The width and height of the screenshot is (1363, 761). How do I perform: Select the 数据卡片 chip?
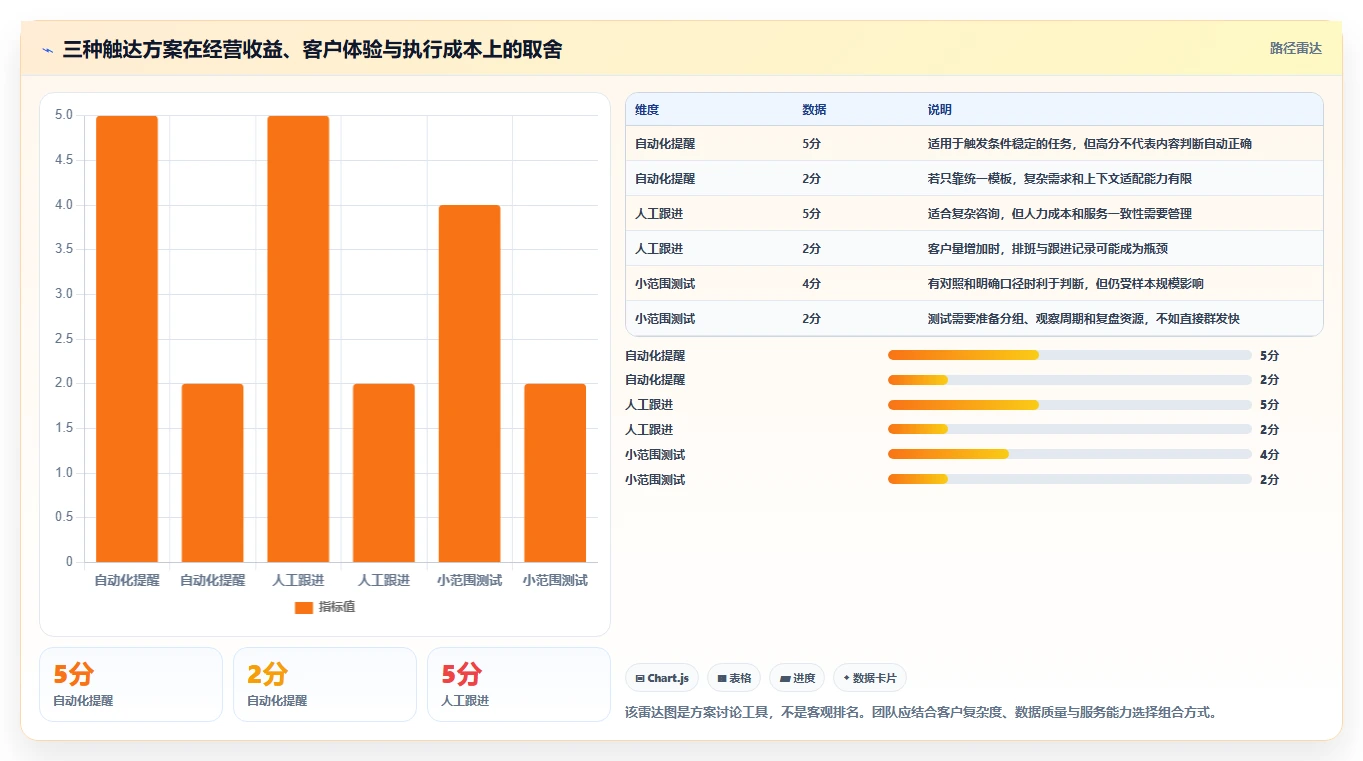tap(870, 678)
